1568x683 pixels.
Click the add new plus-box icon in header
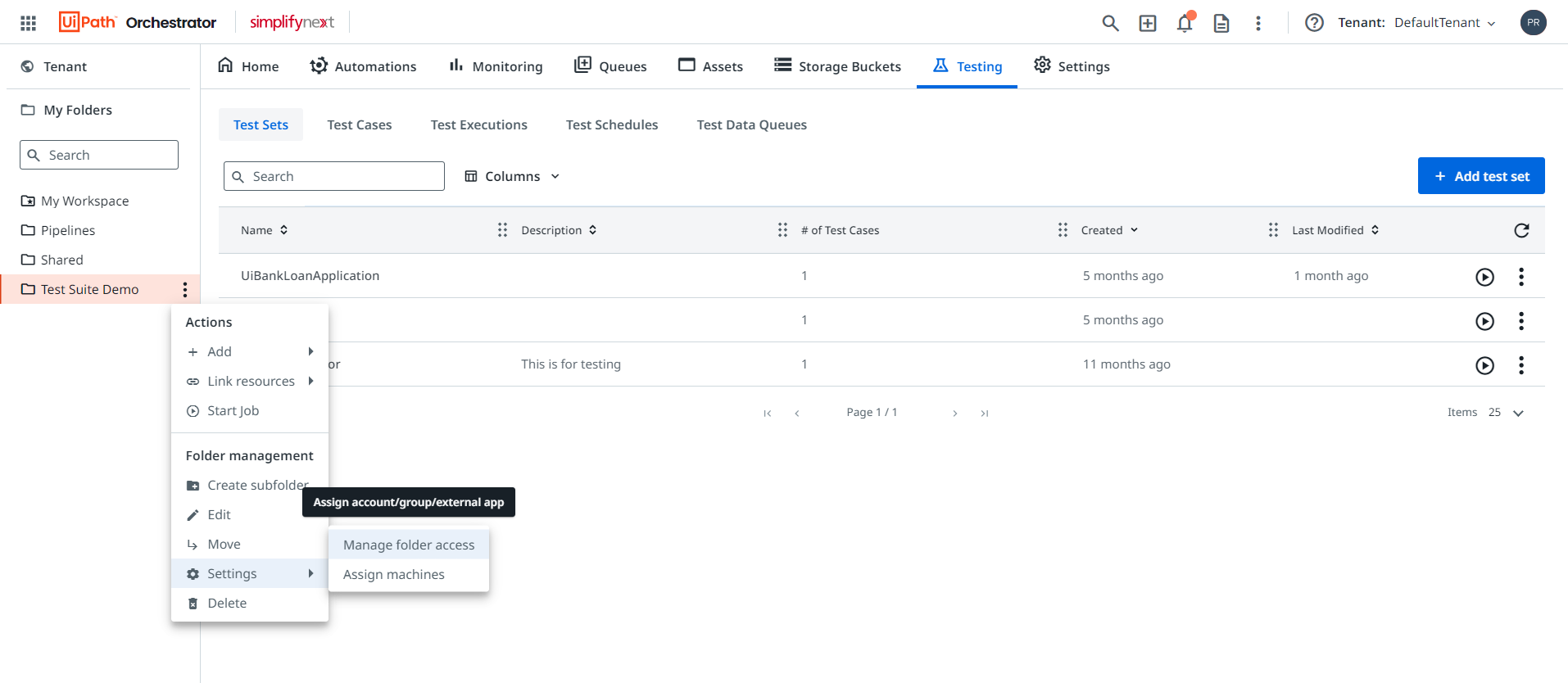1148,23
